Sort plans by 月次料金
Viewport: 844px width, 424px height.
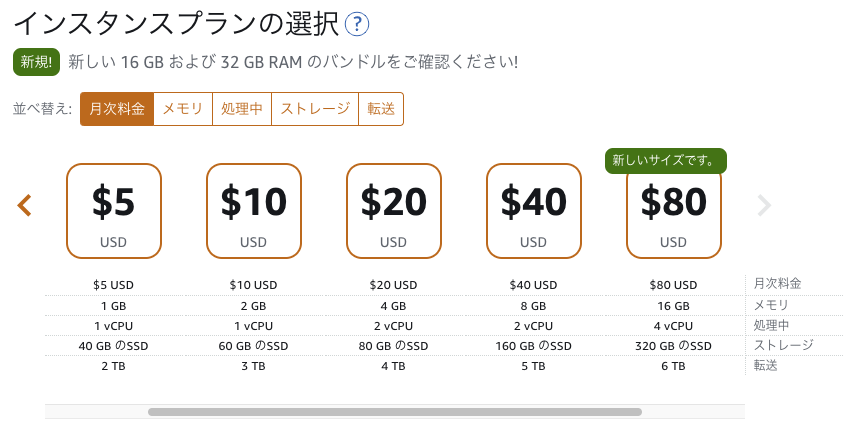click(117, 109)
